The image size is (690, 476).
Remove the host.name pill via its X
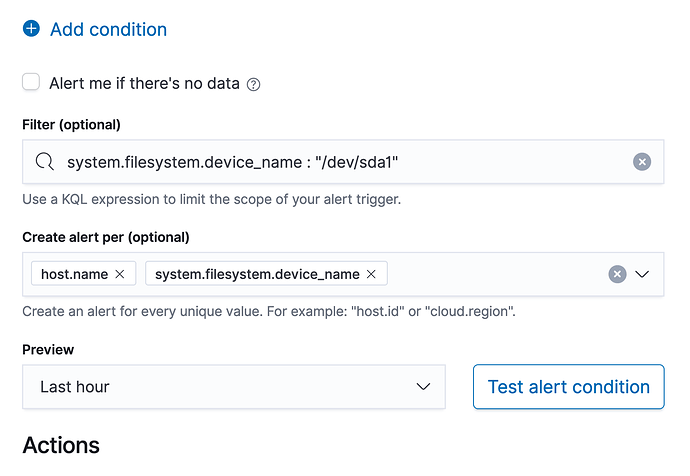point(120,274)
